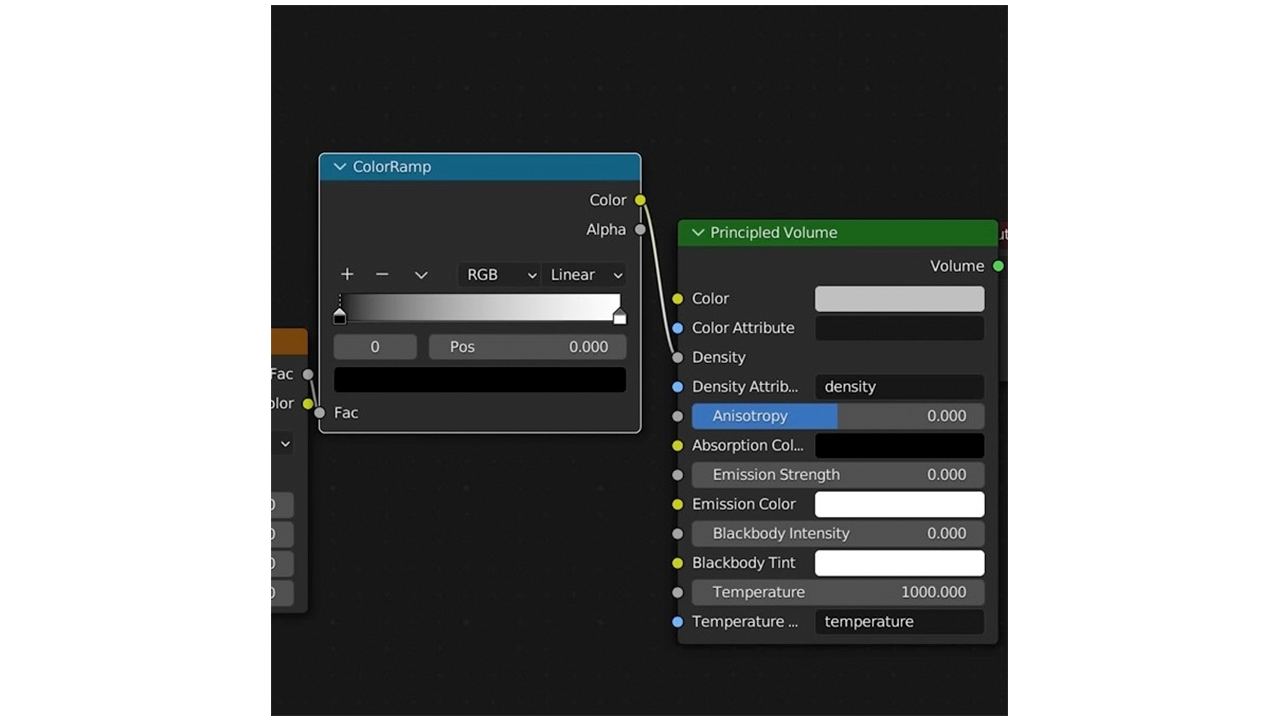Screen dimensions: 1280x720
Task: Click the density attribute name field
Action: coord(900,387)
